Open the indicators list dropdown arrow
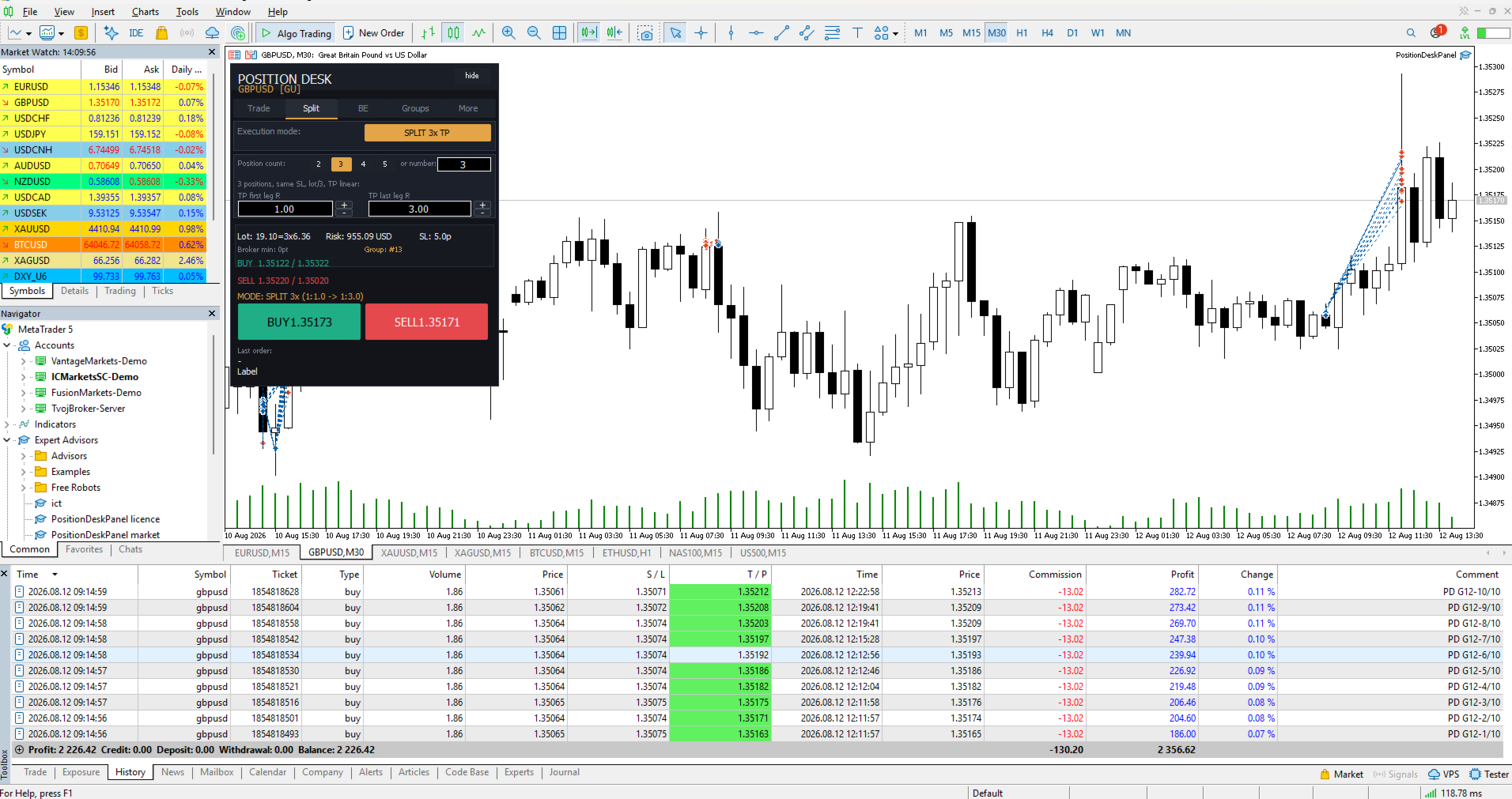Viewport: 1512px width, 799px height. click(61, 34)
